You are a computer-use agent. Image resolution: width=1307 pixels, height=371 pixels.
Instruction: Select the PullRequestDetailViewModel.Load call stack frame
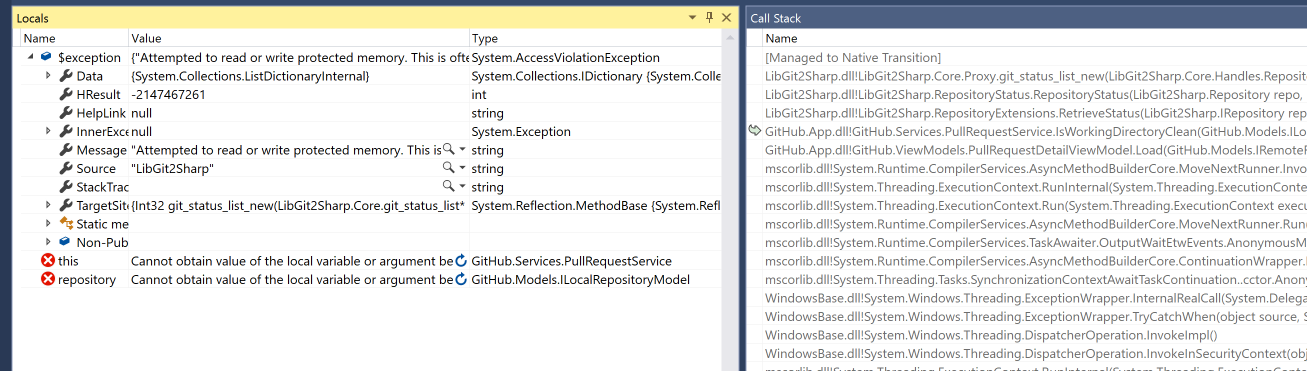1035,150
